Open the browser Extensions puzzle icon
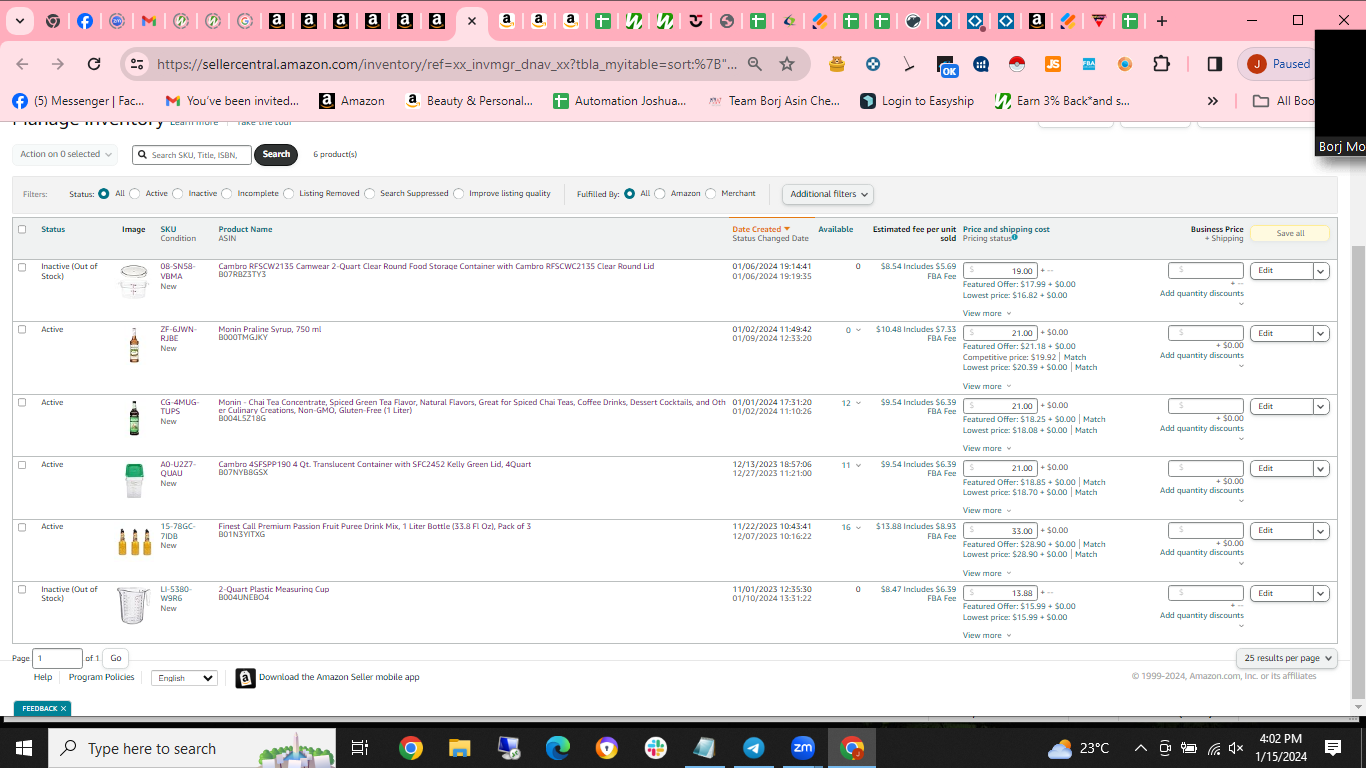This screenshot has height=768, width=1366. tap(1161, 64)
